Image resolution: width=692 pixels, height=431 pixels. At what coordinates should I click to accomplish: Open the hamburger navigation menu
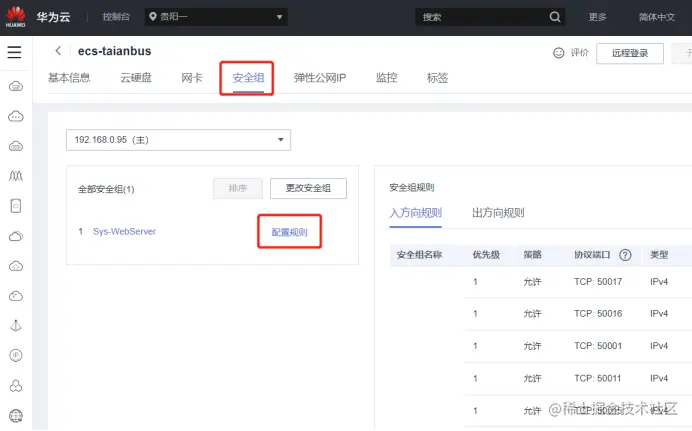tap(14, 52)
